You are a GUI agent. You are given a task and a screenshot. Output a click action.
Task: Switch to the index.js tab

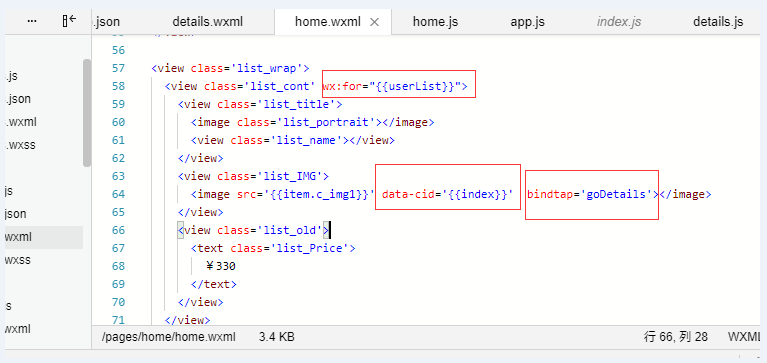pyautogui.click(x=619, y=22)
